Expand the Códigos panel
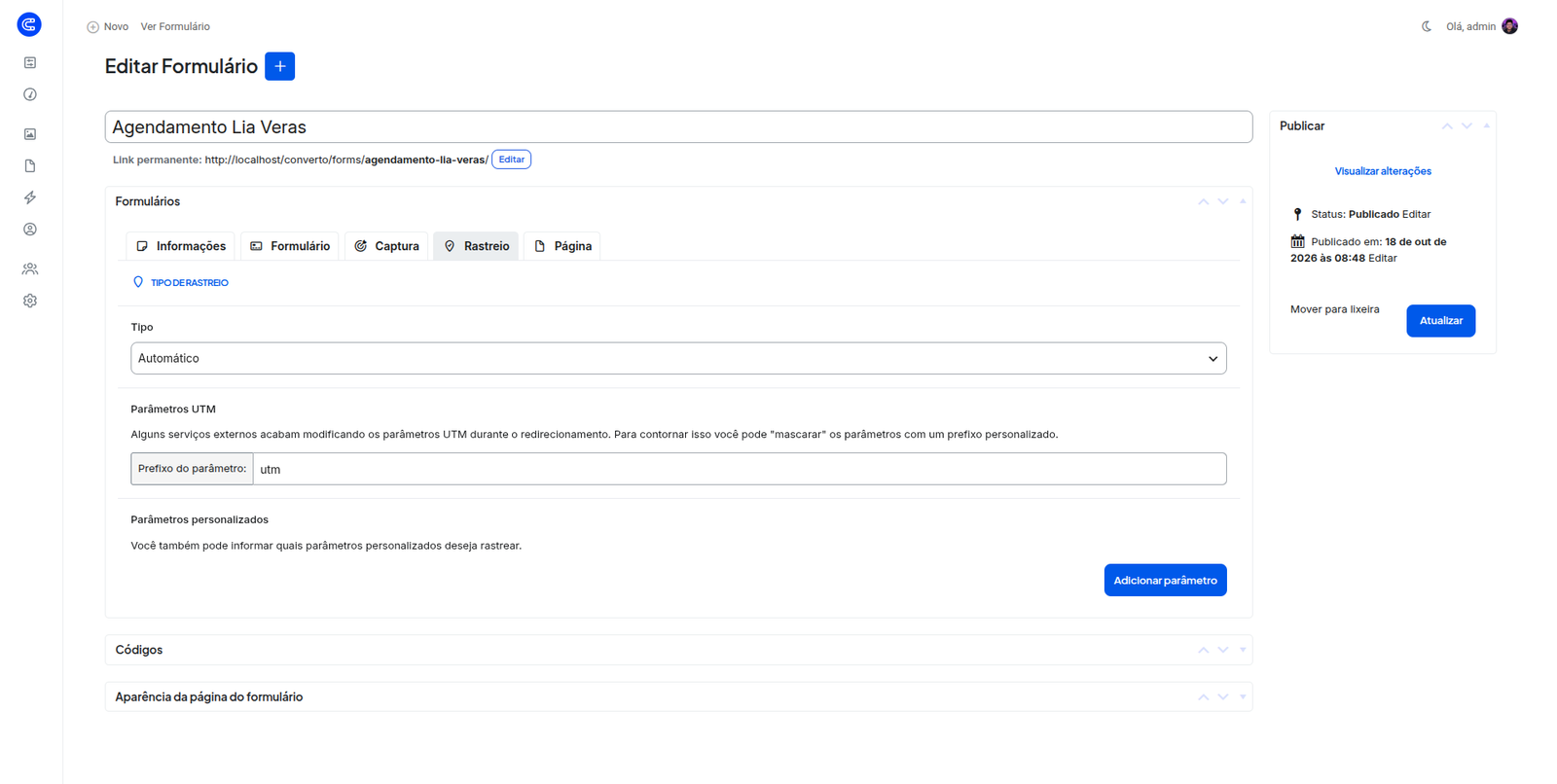The width and height of the screenshot is (1557, 784). [1243, 650]
